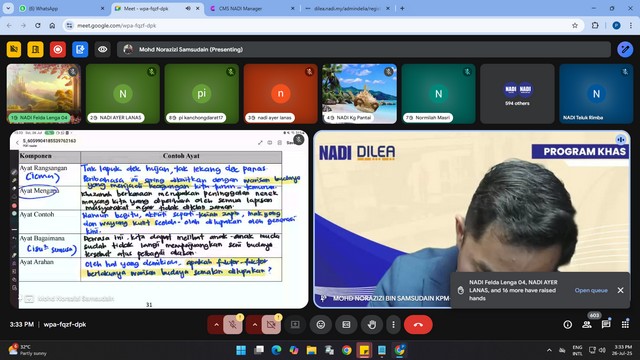The width and height of the screenshot is (640, 360).
Task: Switch to the WhatsApp browser tab
Action: coord(62,8)
